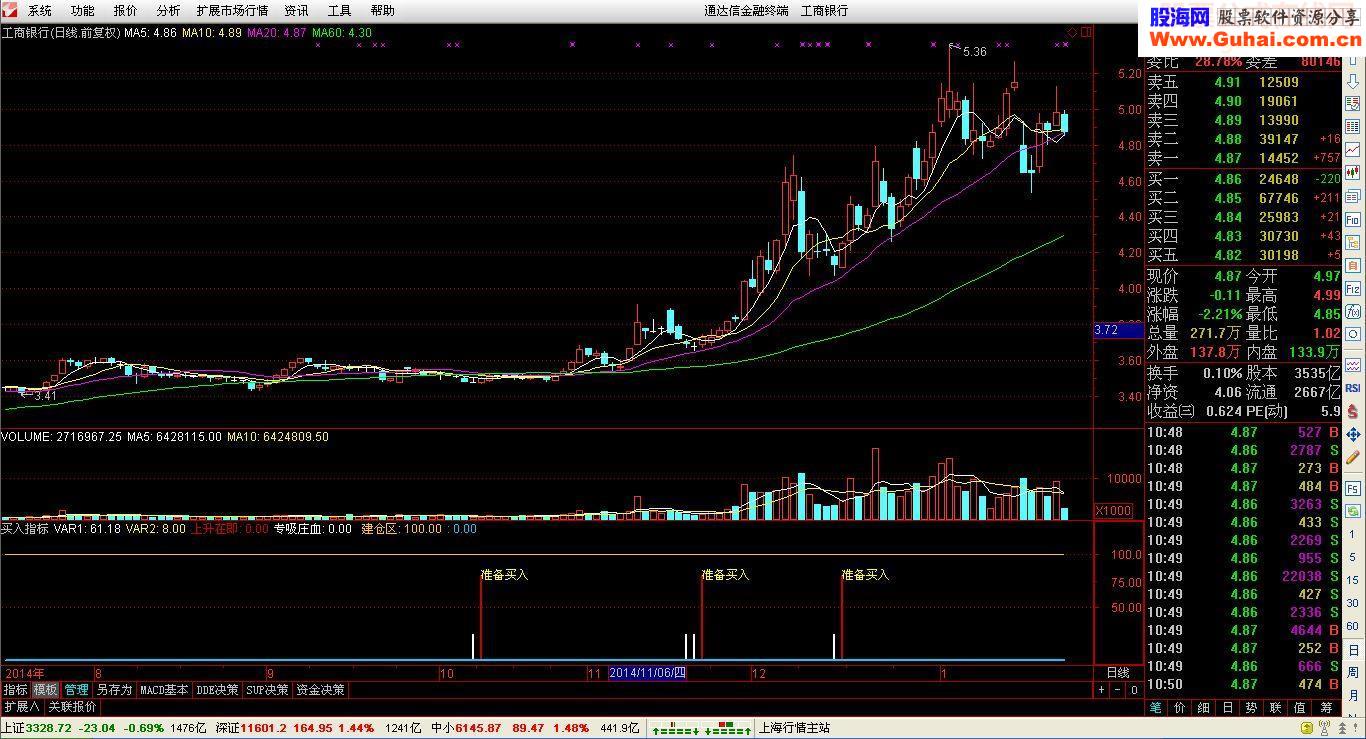Screen dimensions: 1366x739
Task: Click the FS icon in right toolbar
Action: click(x=1353, y=487)
